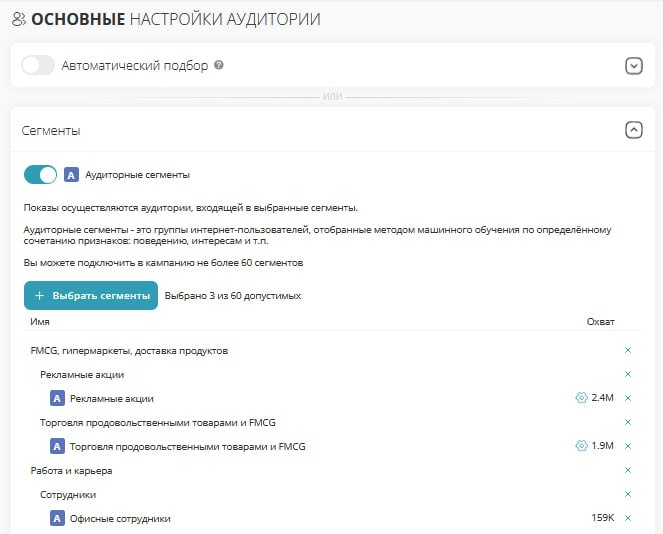Image resolution: width=663 pixels, height=534 pixels.
Task: Click the audience icon next to the Основные heading
Action: tap(19, 19)
